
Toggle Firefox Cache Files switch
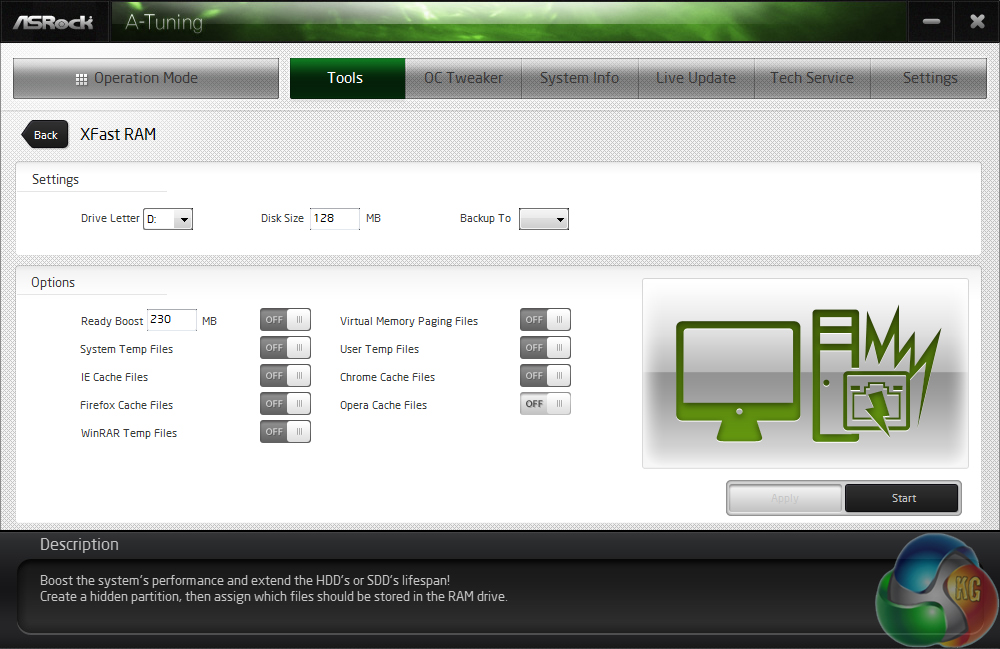[285, 404]
